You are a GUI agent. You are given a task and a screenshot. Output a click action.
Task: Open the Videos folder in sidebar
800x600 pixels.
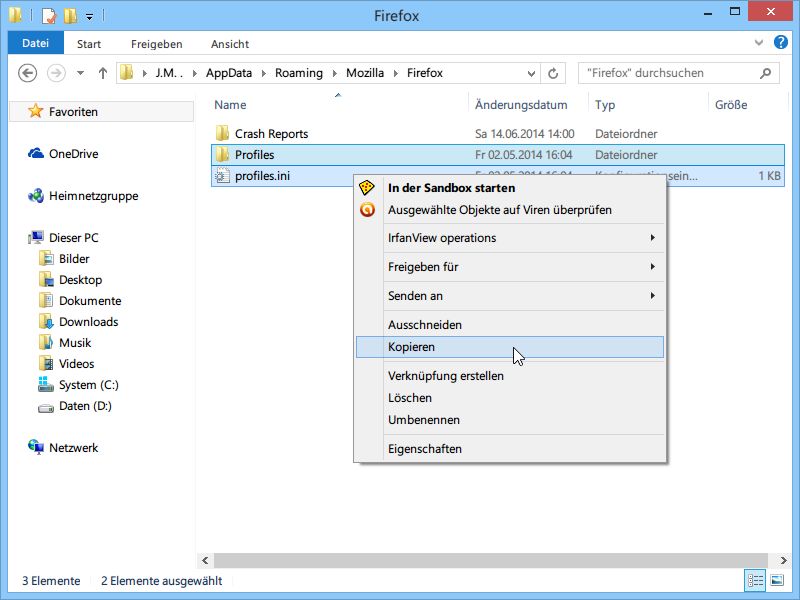pos(77,363)
